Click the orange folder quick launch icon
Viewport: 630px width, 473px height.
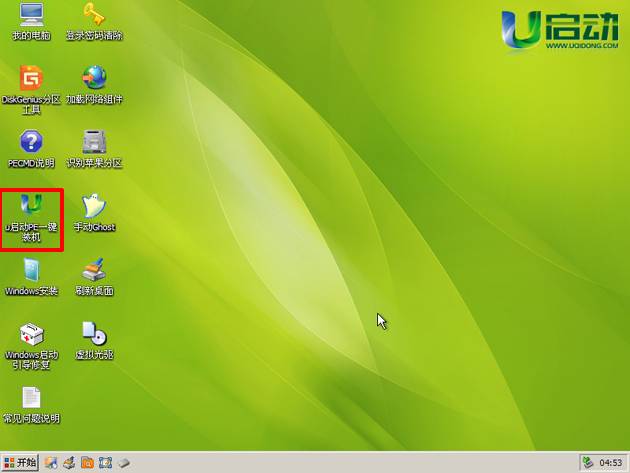(87, 463)
